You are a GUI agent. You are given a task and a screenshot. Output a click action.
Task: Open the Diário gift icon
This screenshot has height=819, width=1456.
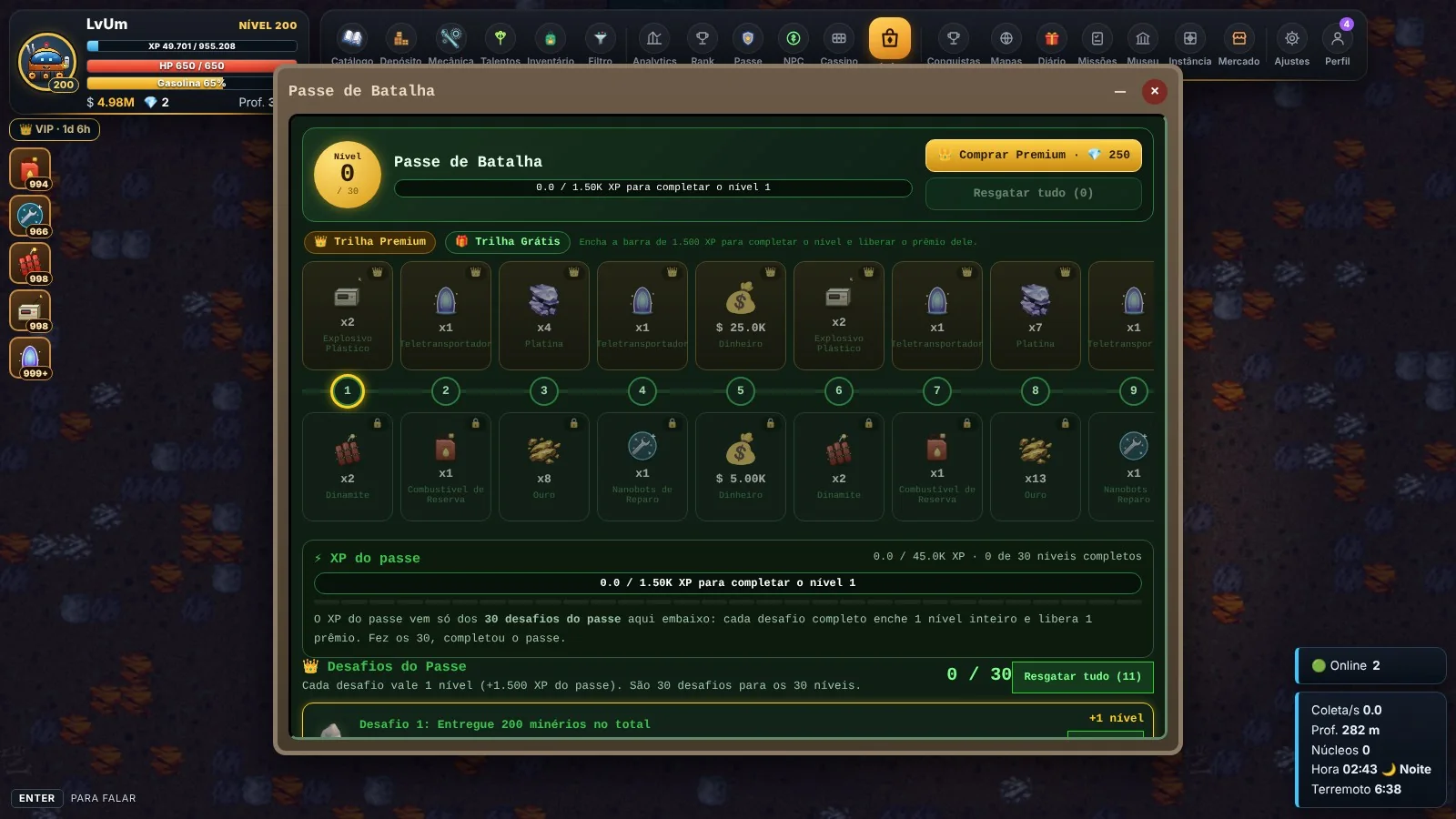pos(1051,39)
